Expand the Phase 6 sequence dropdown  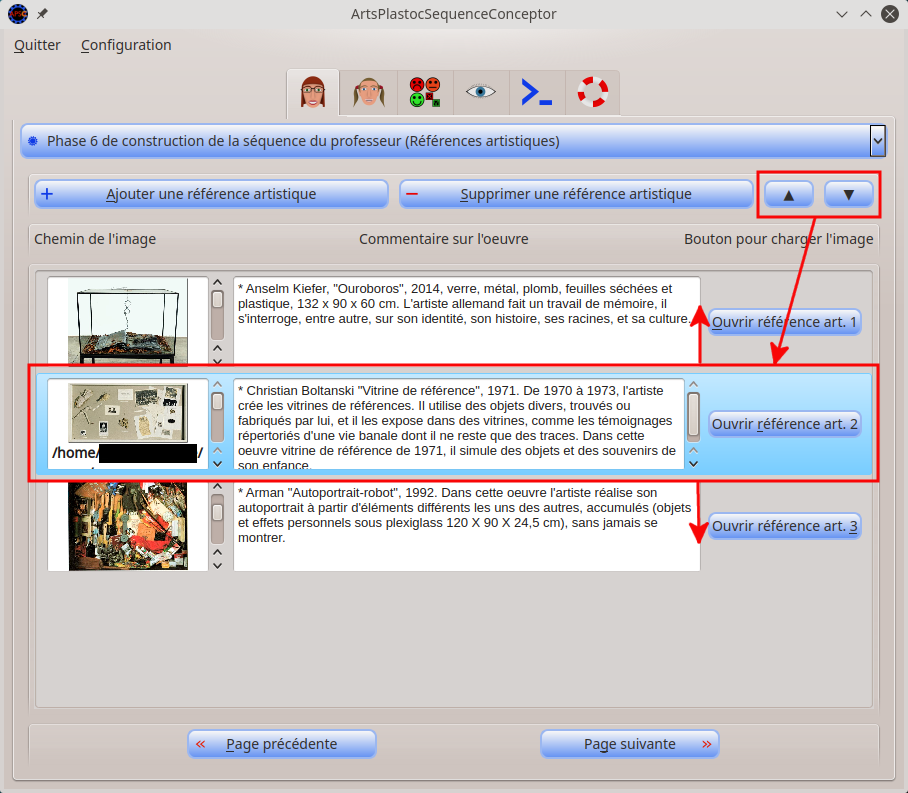[x=877, y=141]
